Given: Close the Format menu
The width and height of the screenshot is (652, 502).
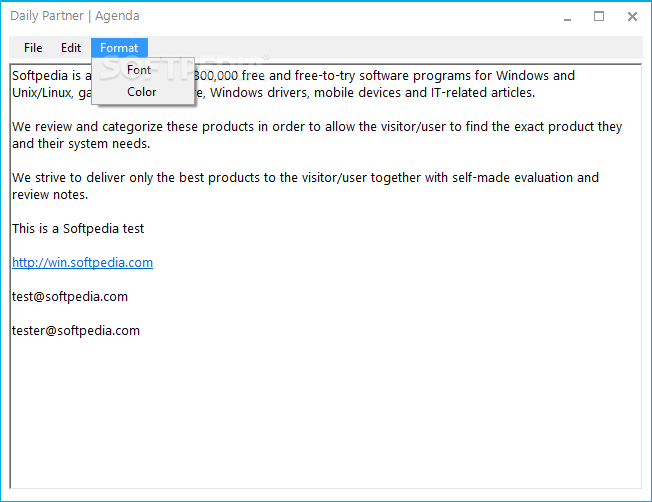Looking at the screenshot, I should point(119,48).
